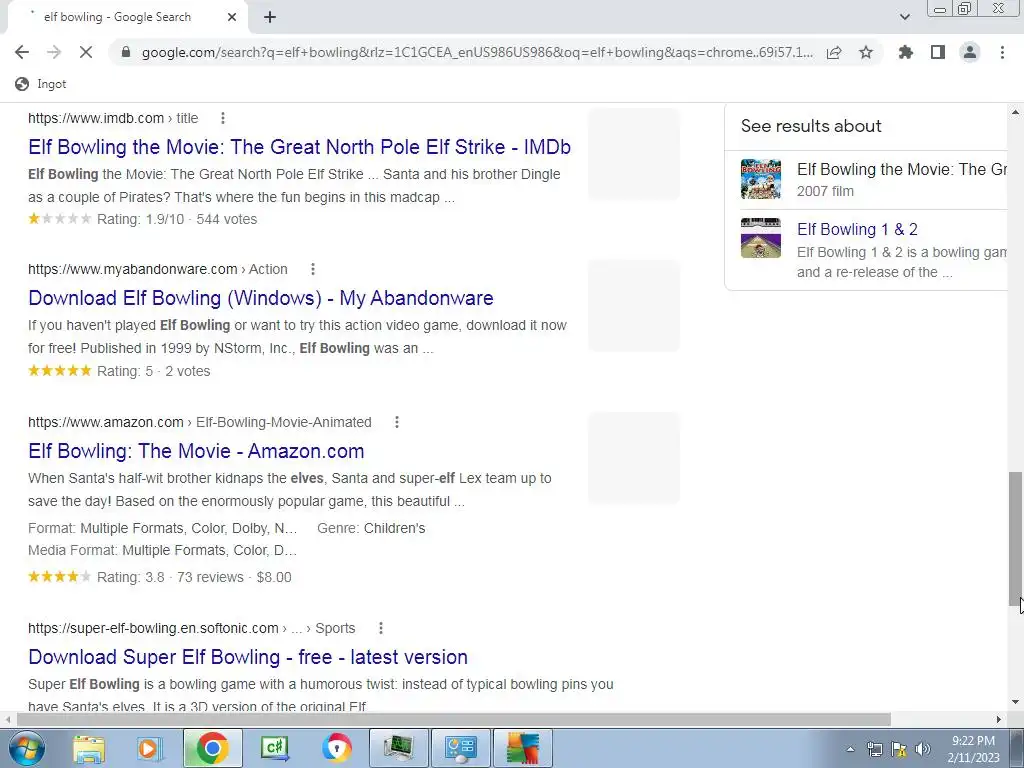Click the Rating 1.9/10 544 votes text
Viewport: 1024px width, 768px height.
click(x=177, y=219)
